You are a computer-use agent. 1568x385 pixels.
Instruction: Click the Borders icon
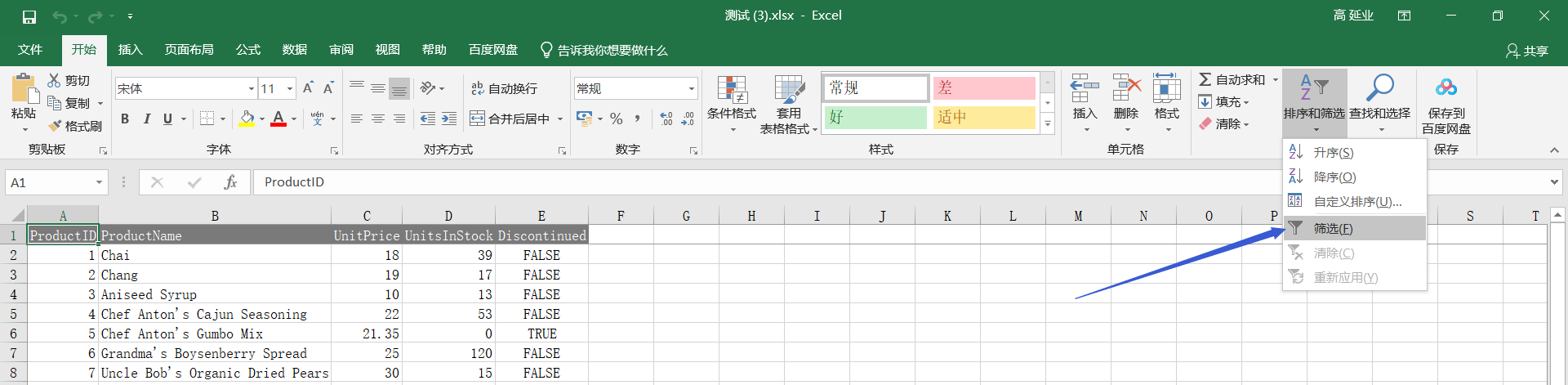207,119
